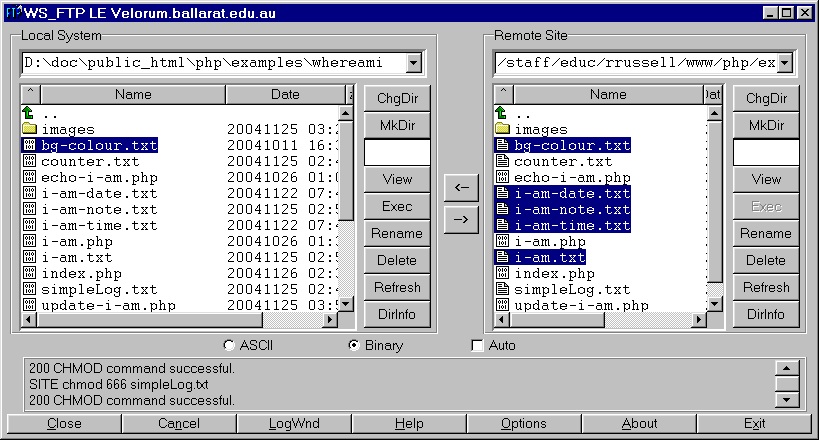Click Local System DirInfo button

397,315
